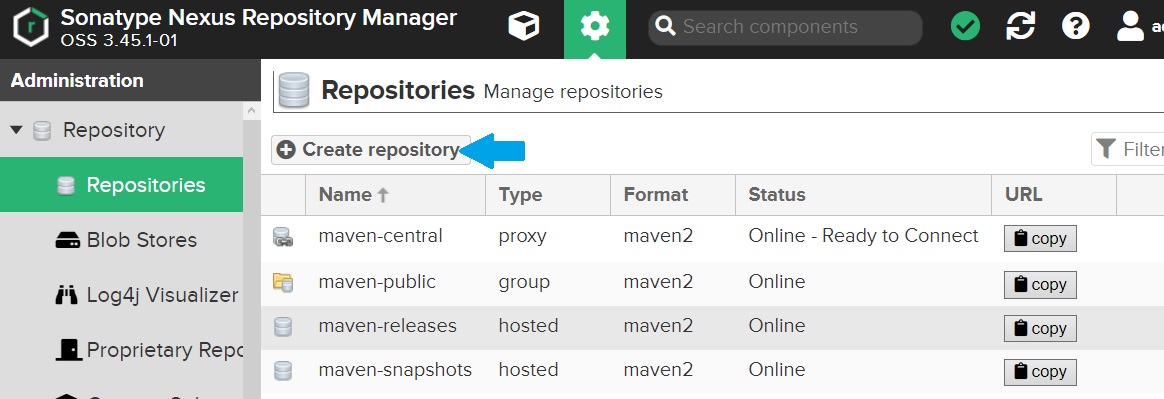Click the refresh icon in header
The image size is (1164, 399).
click(1021, 27)
